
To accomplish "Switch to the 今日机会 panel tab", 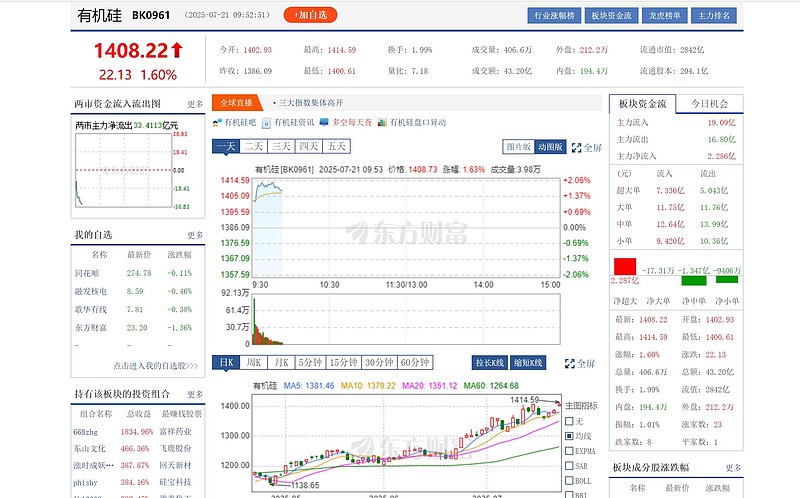I will point(709,104).
